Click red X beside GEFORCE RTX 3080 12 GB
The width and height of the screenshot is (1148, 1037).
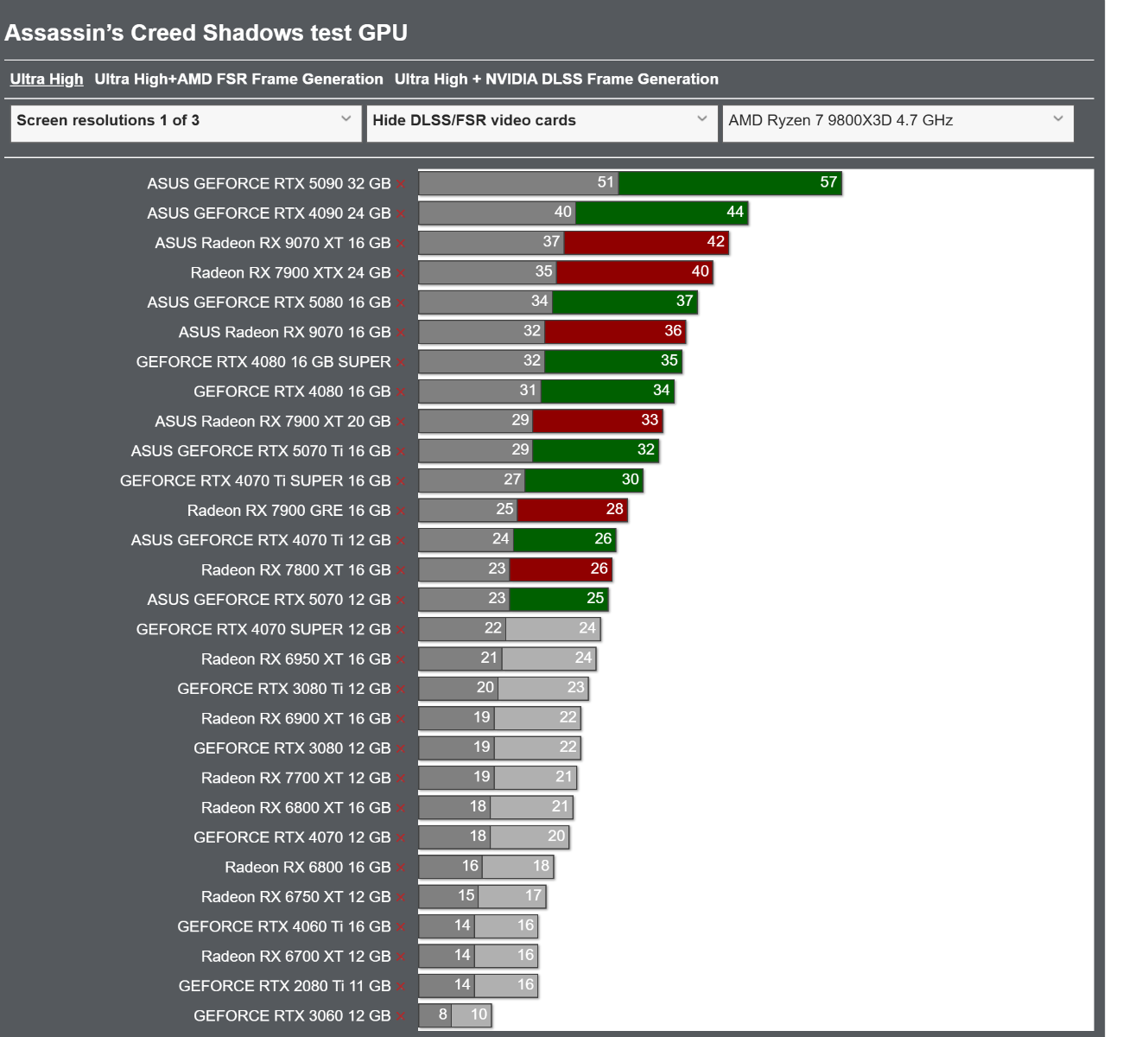[x=402, y=749]
